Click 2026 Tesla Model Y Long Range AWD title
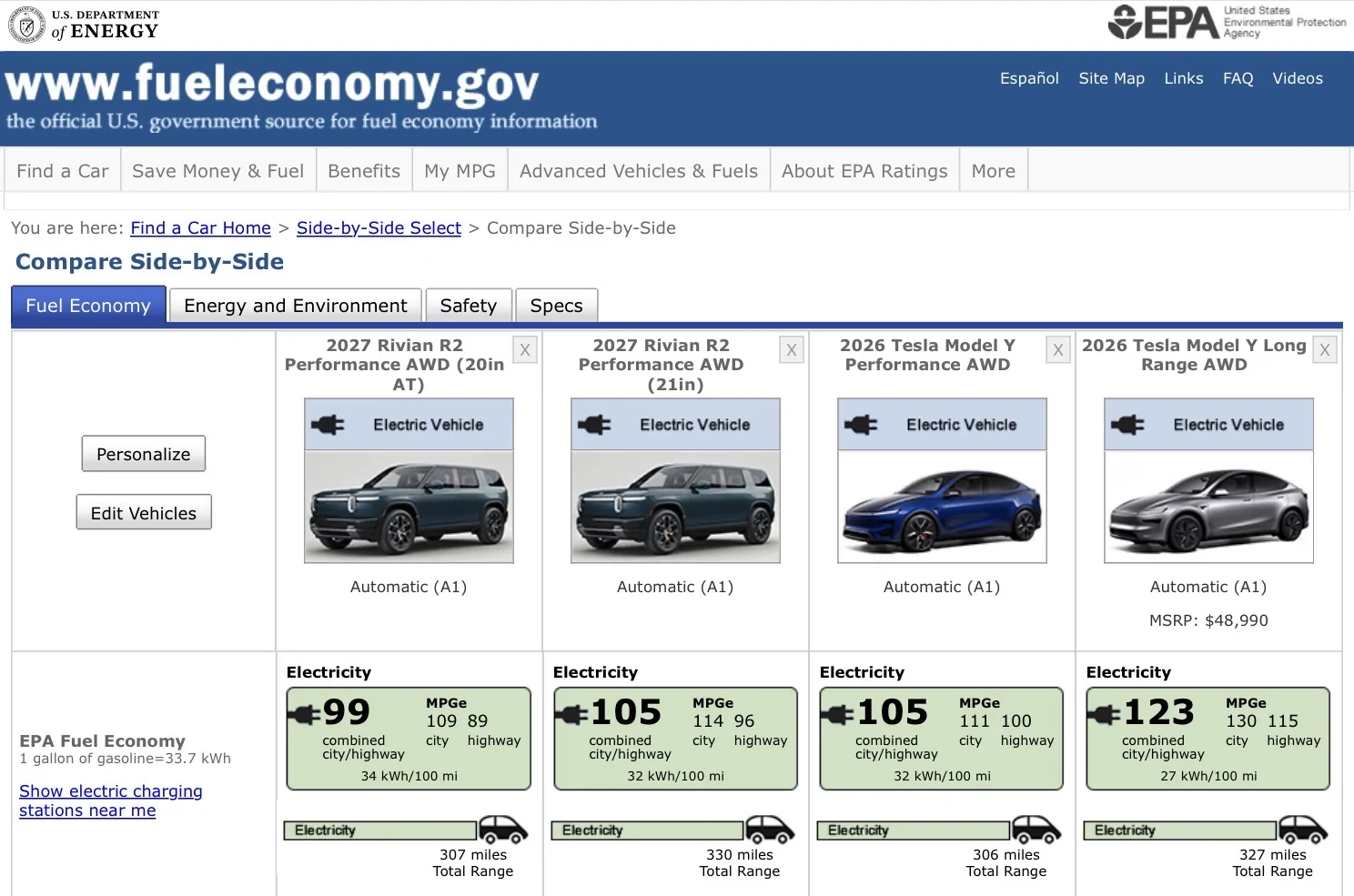This screenshot has height=896, width=1354. [1194, 355]
